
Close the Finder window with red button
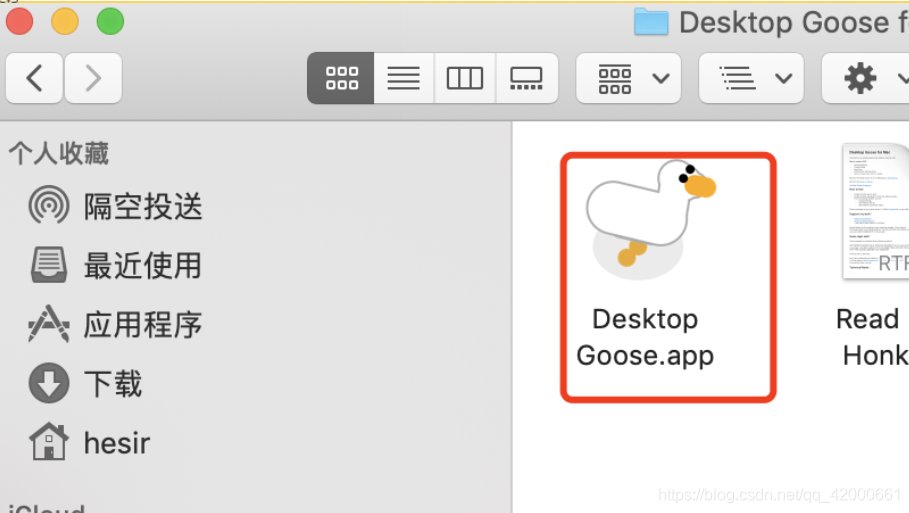tap(20, 22)
